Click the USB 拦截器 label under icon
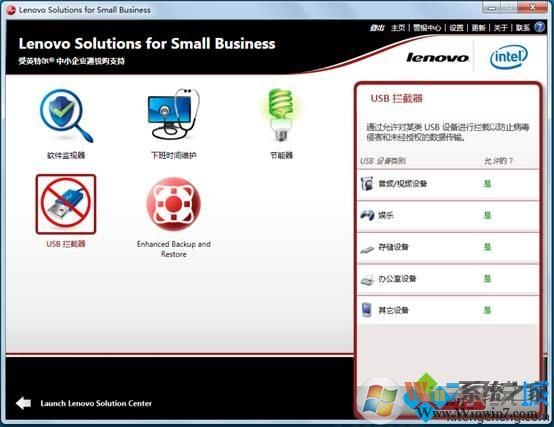 (66, 244)
